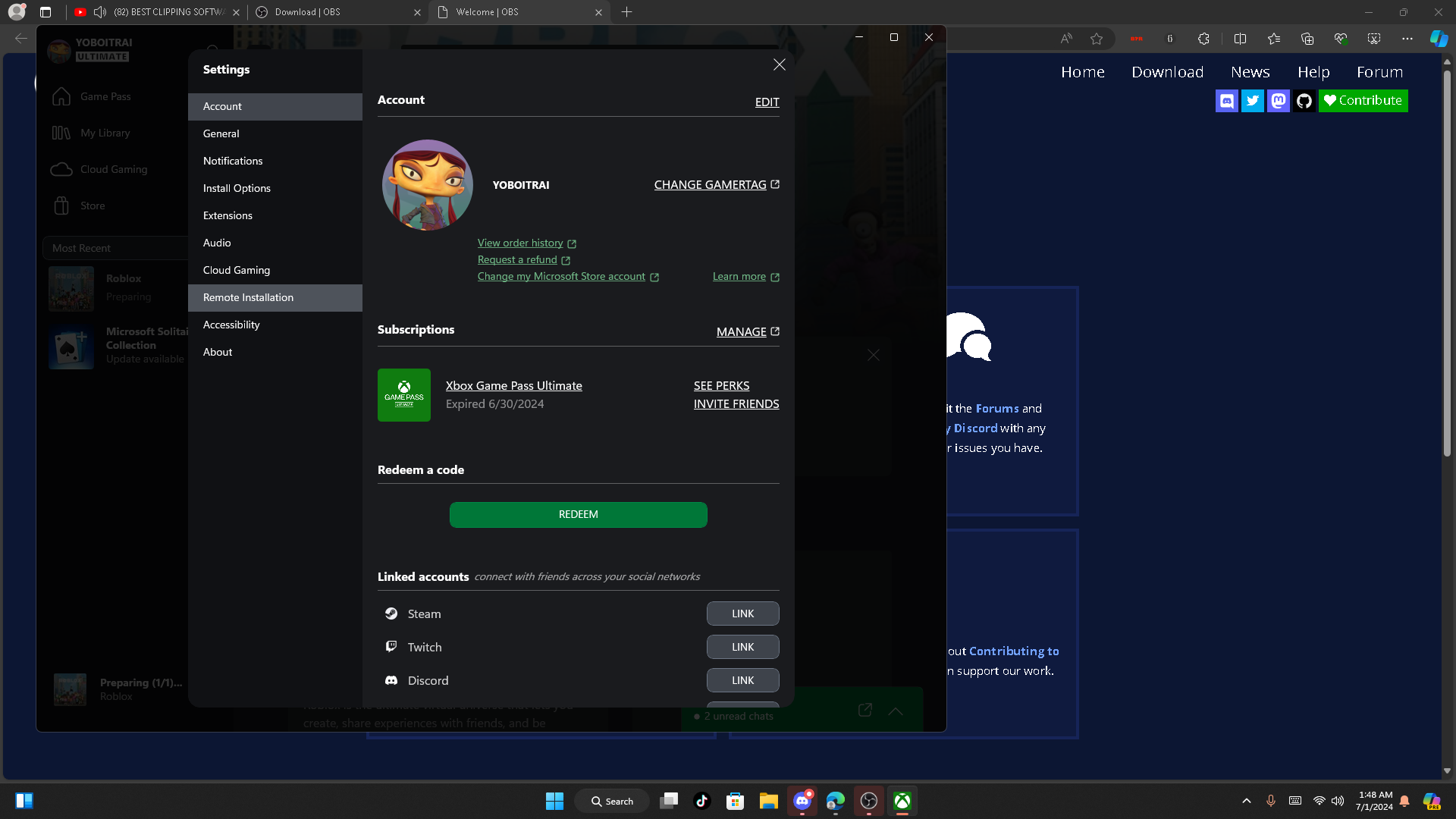Select Remote Installation settings
The height and width of the screenshot is (819, 1456).
(275, 298)
